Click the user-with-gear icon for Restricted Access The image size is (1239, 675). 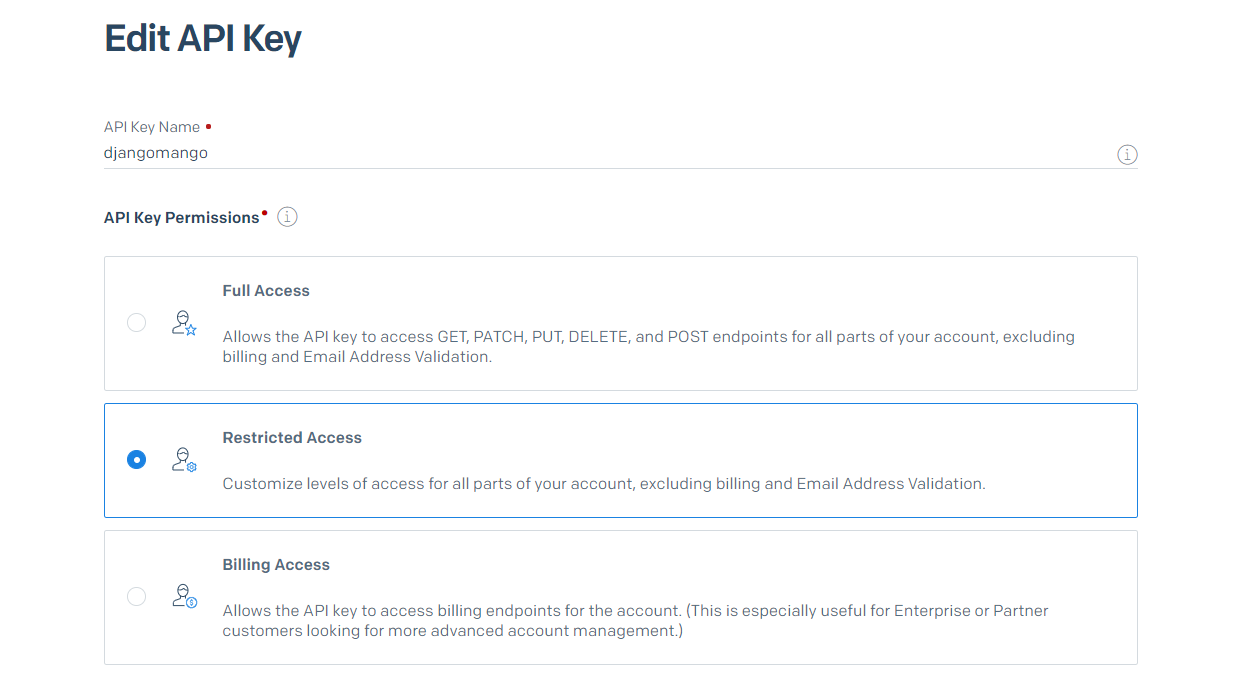tap(184, 460)
